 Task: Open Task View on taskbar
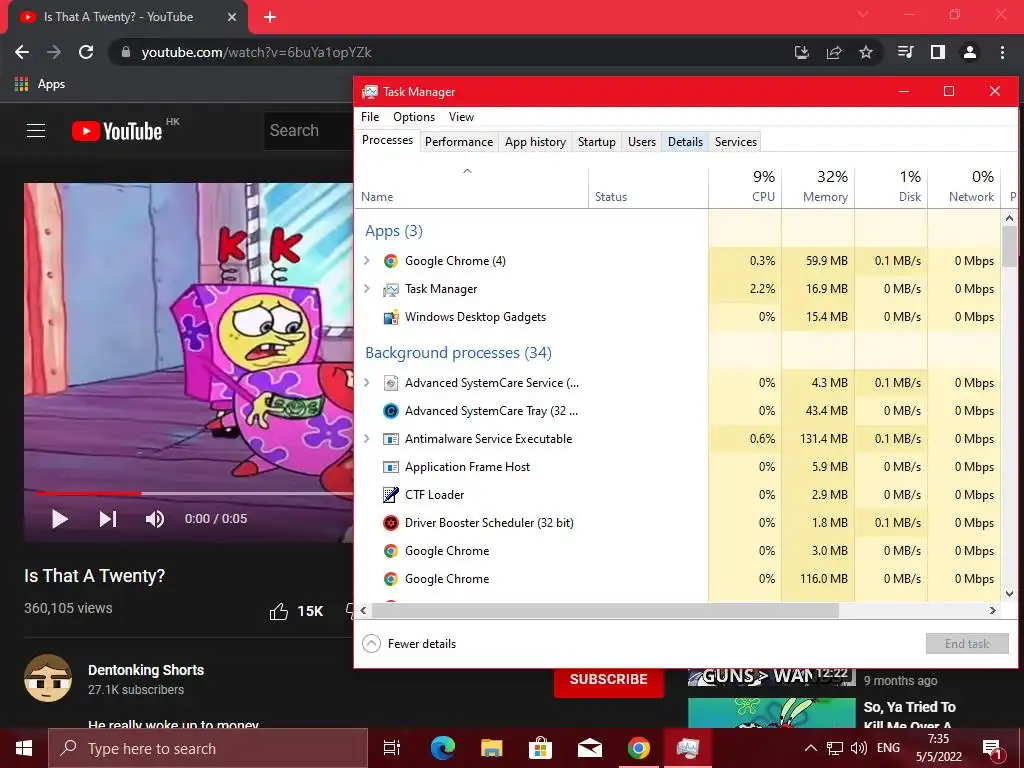click(x=392, y=748)
